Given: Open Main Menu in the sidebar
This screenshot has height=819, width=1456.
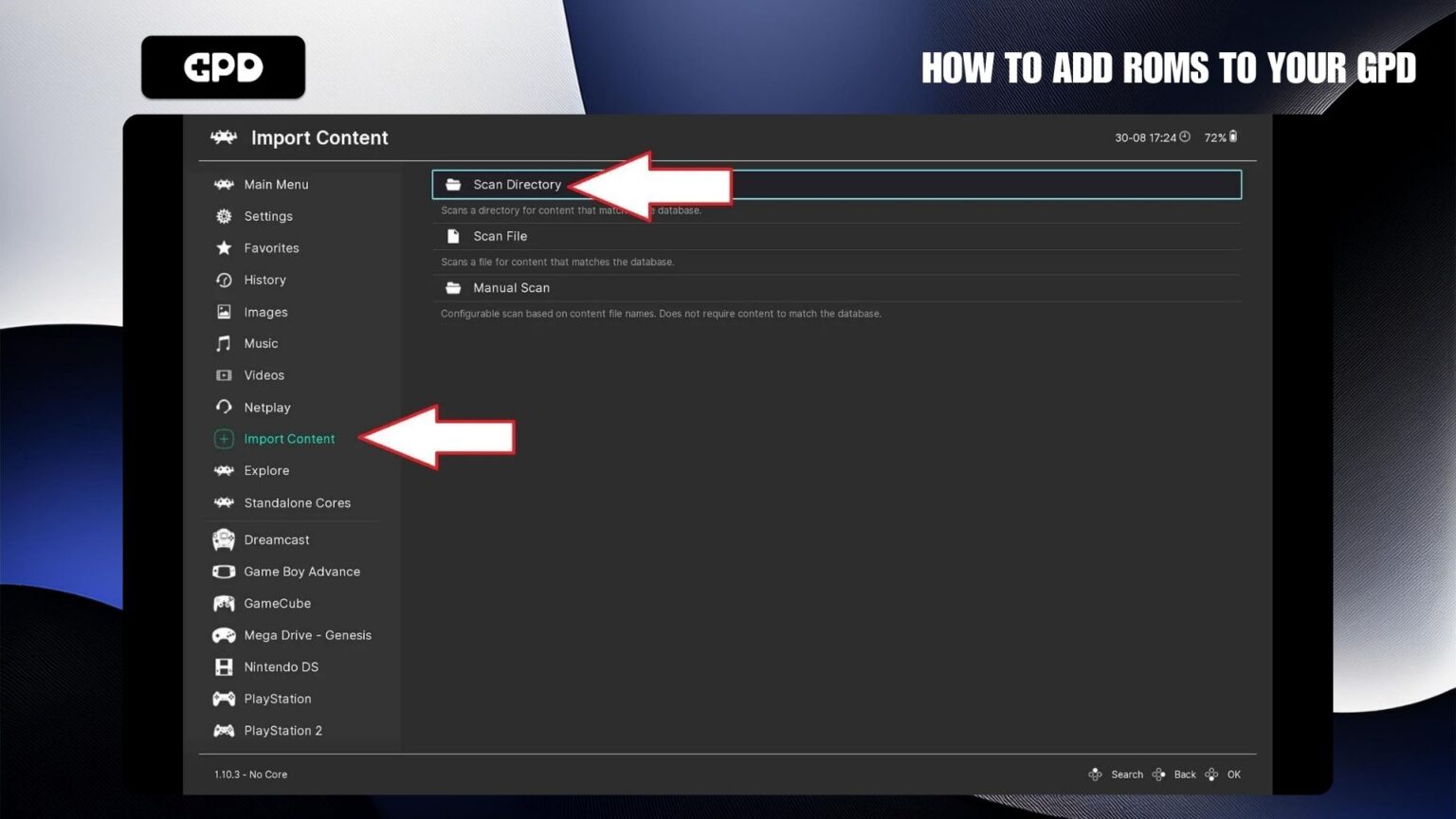Looking at the screenshot, I should pyautogui.click(x=276, y=185).
